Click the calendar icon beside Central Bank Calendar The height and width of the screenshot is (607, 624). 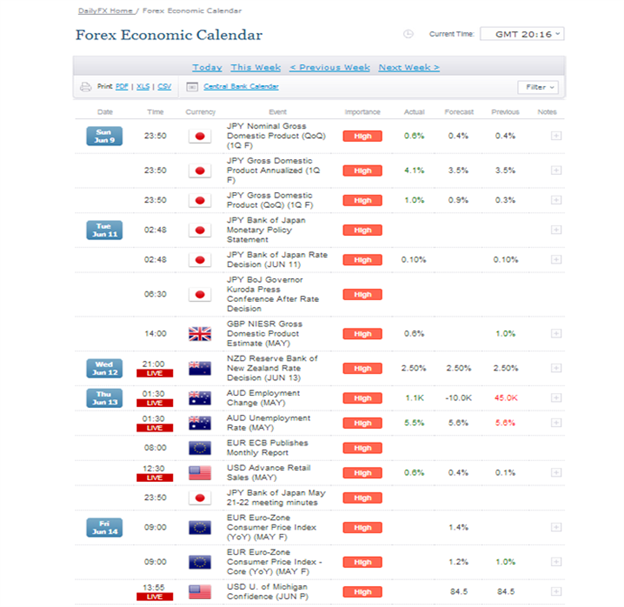pos(192,87)
